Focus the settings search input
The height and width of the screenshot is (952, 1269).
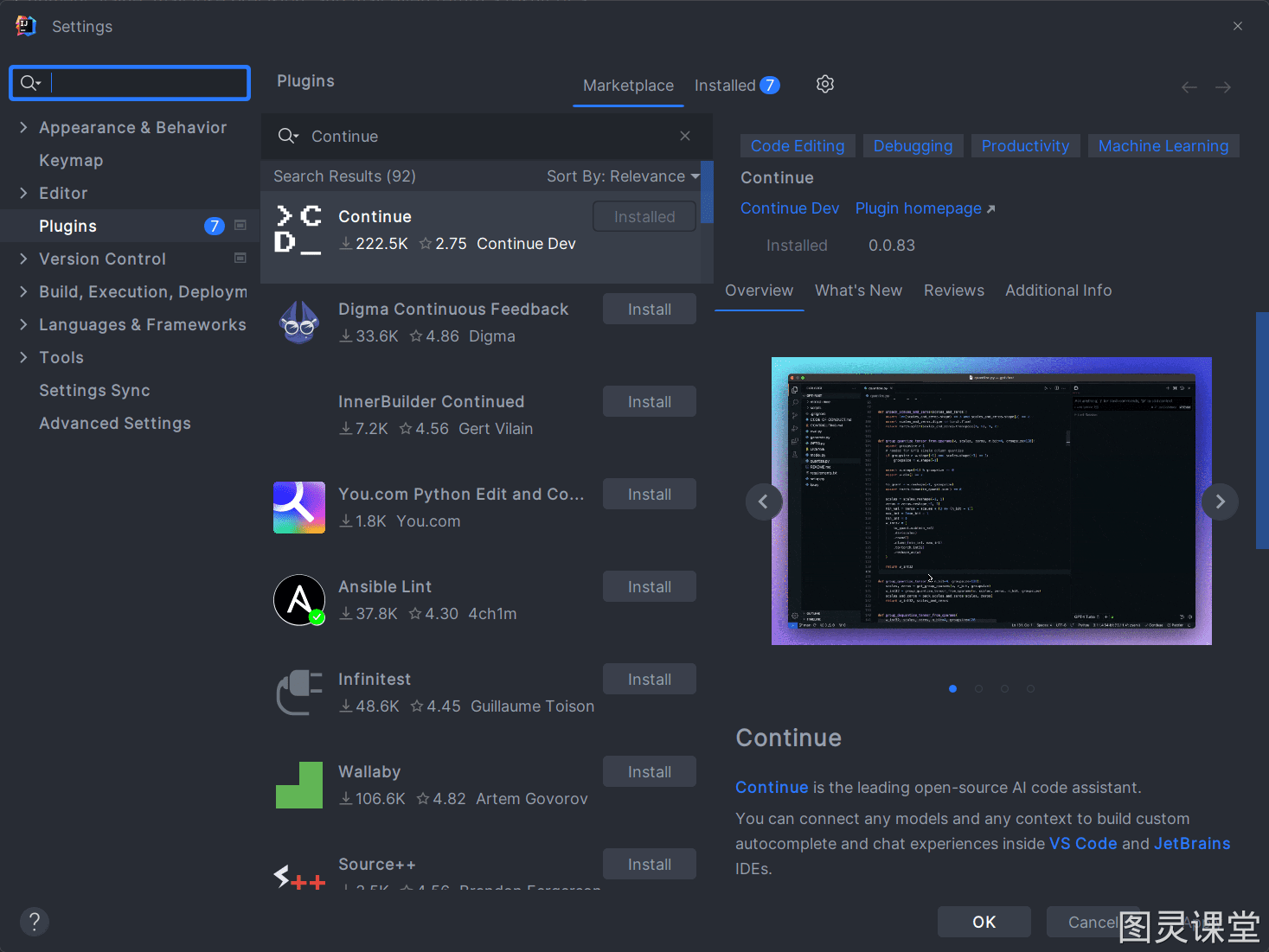tap(130, 83)
